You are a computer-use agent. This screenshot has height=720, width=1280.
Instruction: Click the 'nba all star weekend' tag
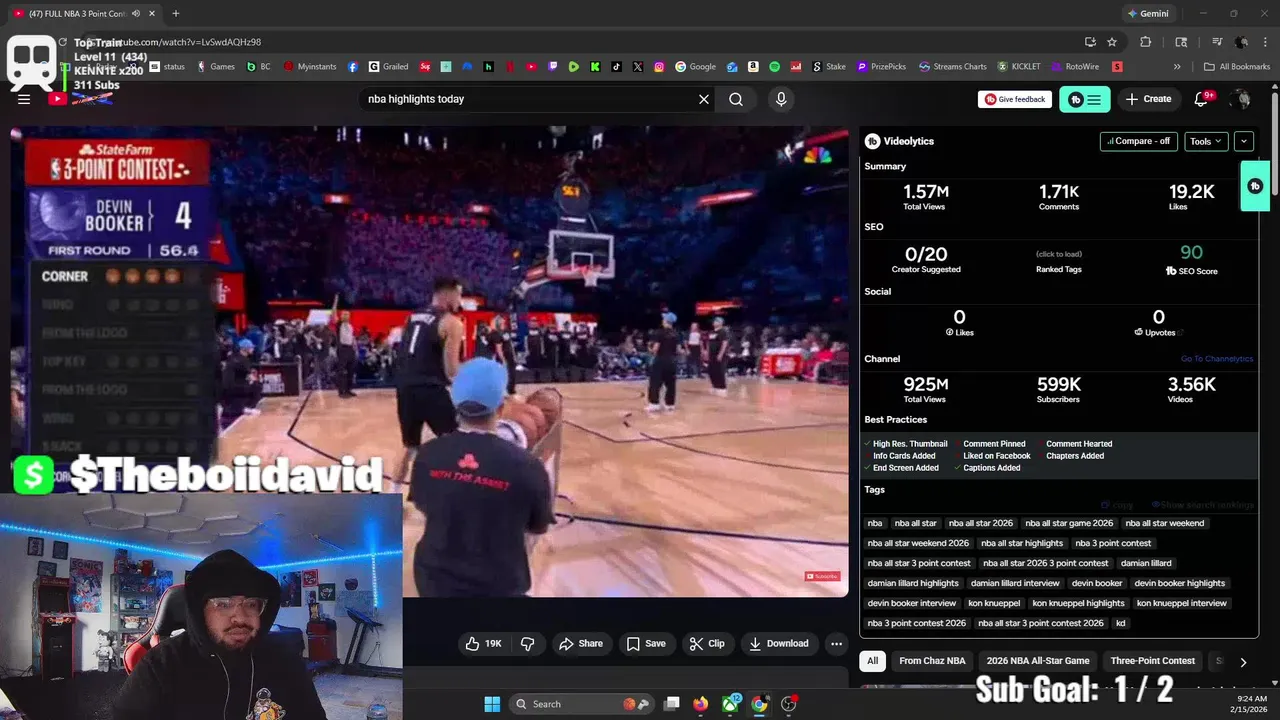(x=1165, y=523)
